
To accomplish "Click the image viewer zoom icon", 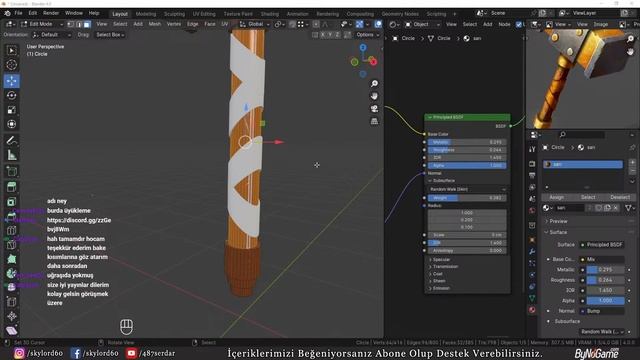I will [631, 39].
